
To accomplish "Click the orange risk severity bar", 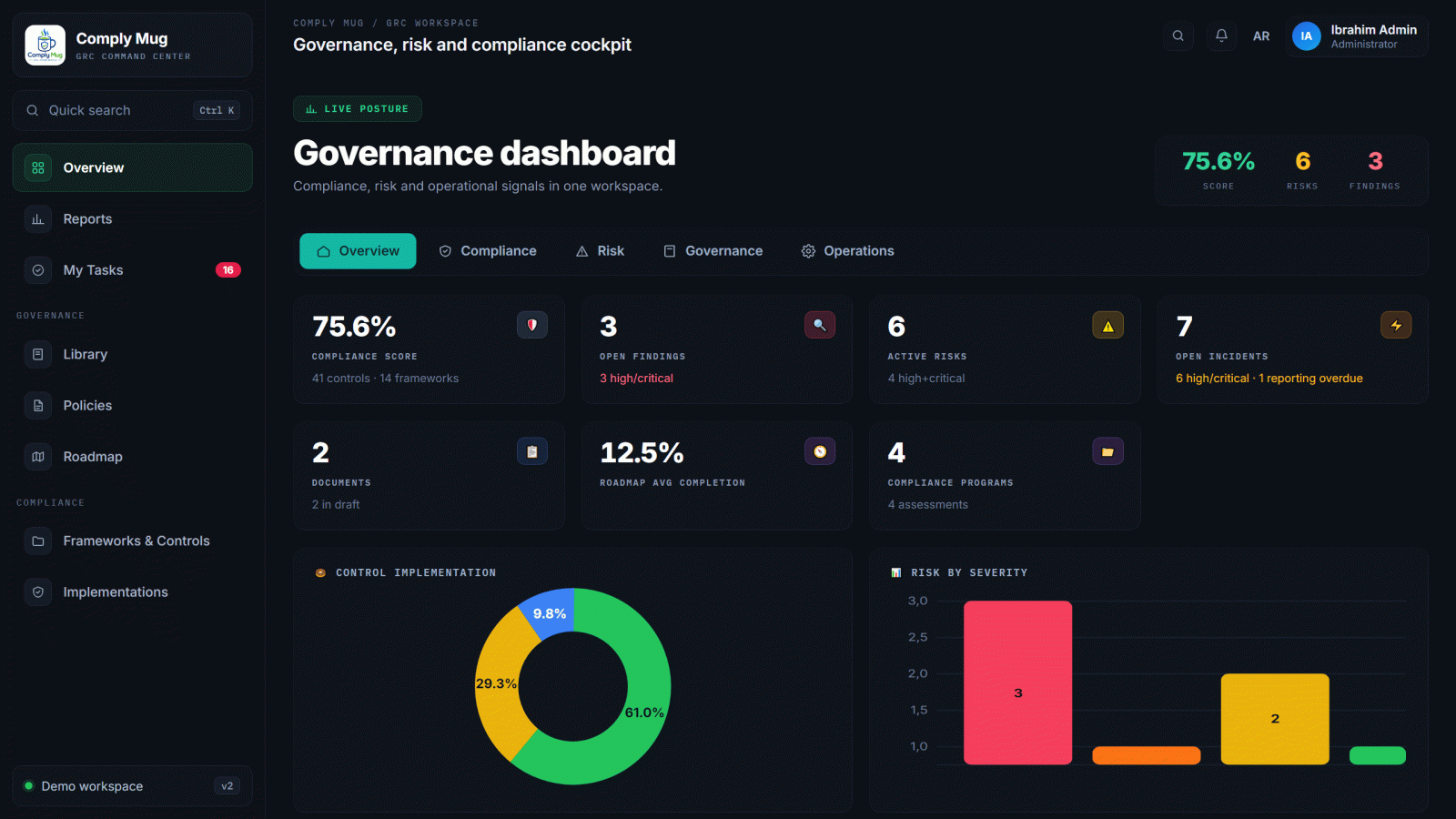I will (1147, 755).
